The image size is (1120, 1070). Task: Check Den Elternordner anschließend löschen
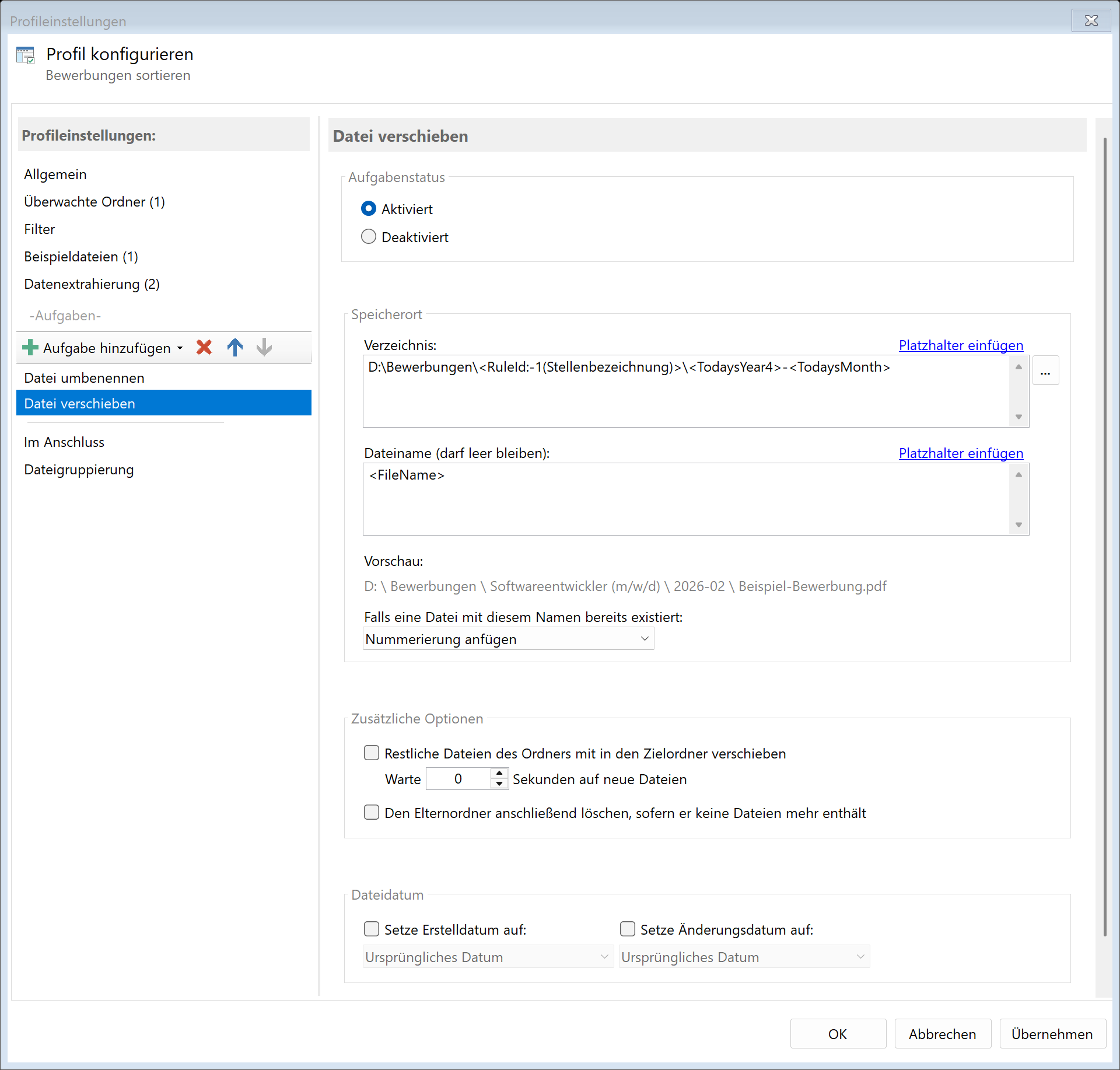pyautogui.click(x=372, y=813)
